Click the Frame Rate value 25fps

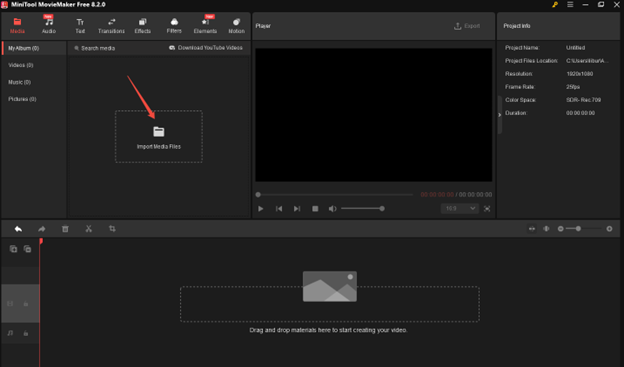click(573, 87)
